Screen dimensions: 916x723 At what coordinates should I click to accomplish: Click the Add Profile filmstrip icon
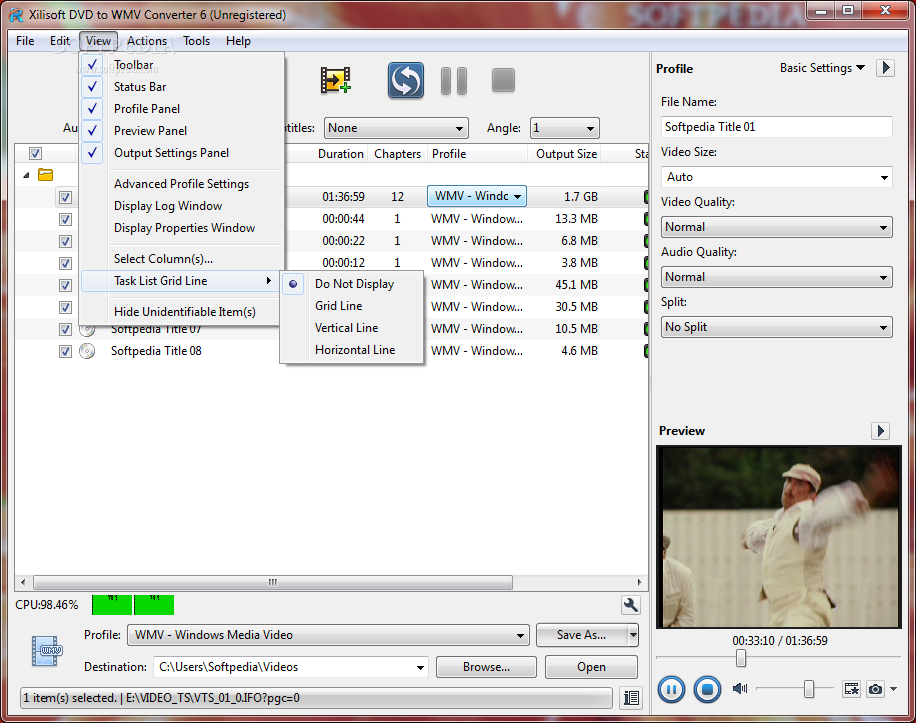335,80
